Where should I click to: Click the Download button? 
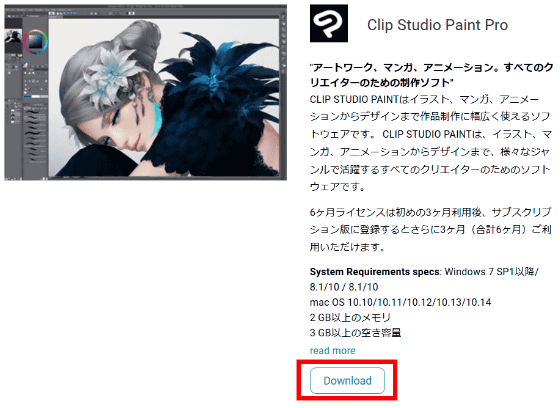pos(347,380)
